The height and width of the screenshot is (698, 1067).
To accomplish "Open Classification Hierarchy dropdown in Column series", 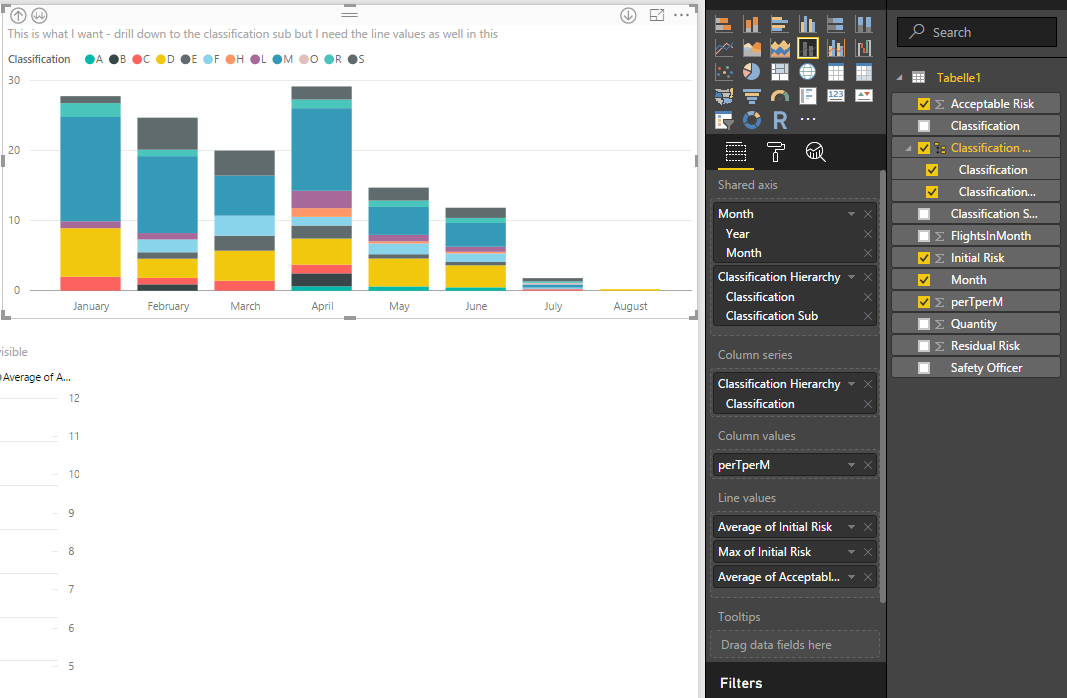I will (x=851, y=384).
